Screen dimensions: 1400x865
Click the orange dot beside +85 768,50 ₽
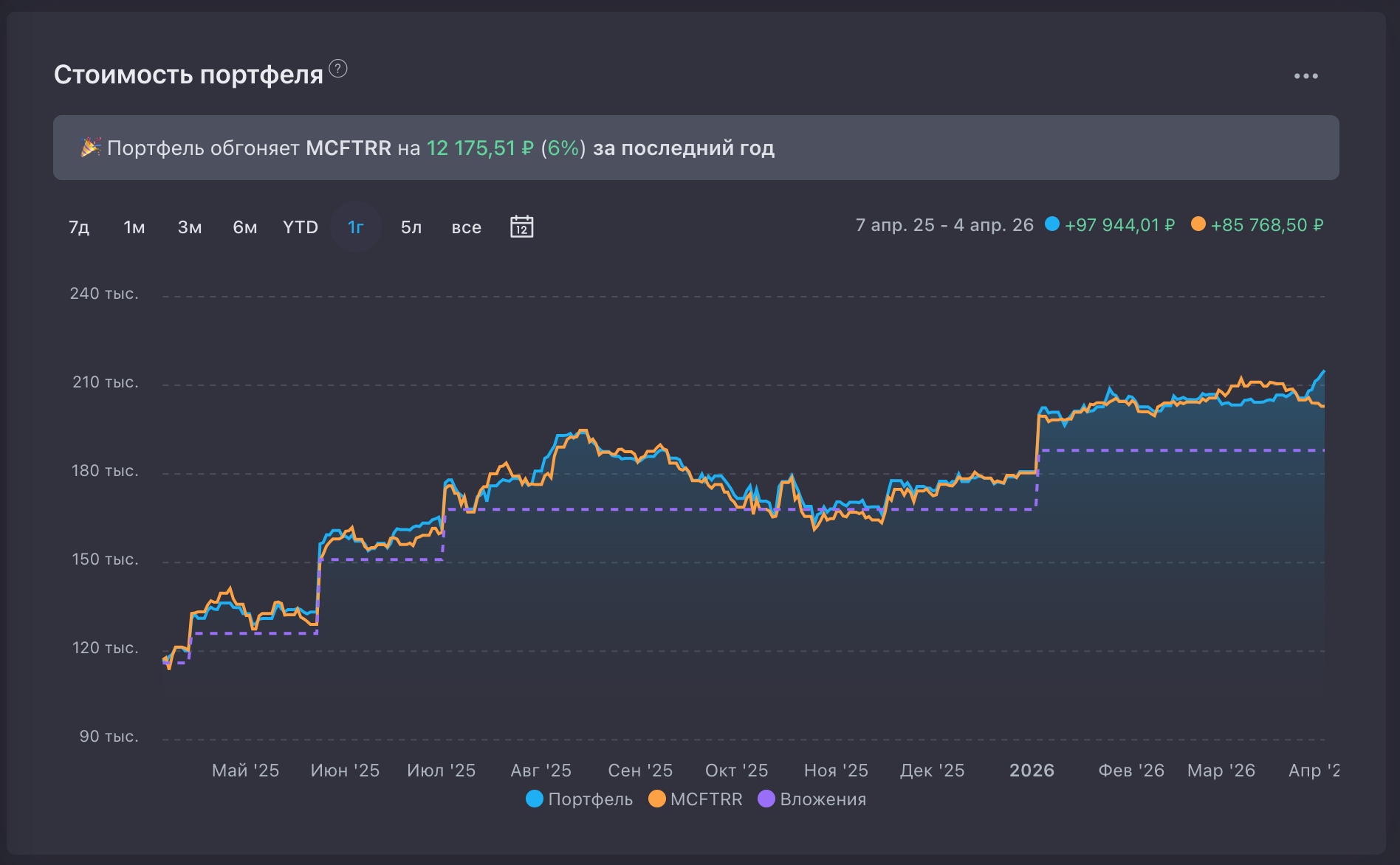pos(1198,224)
